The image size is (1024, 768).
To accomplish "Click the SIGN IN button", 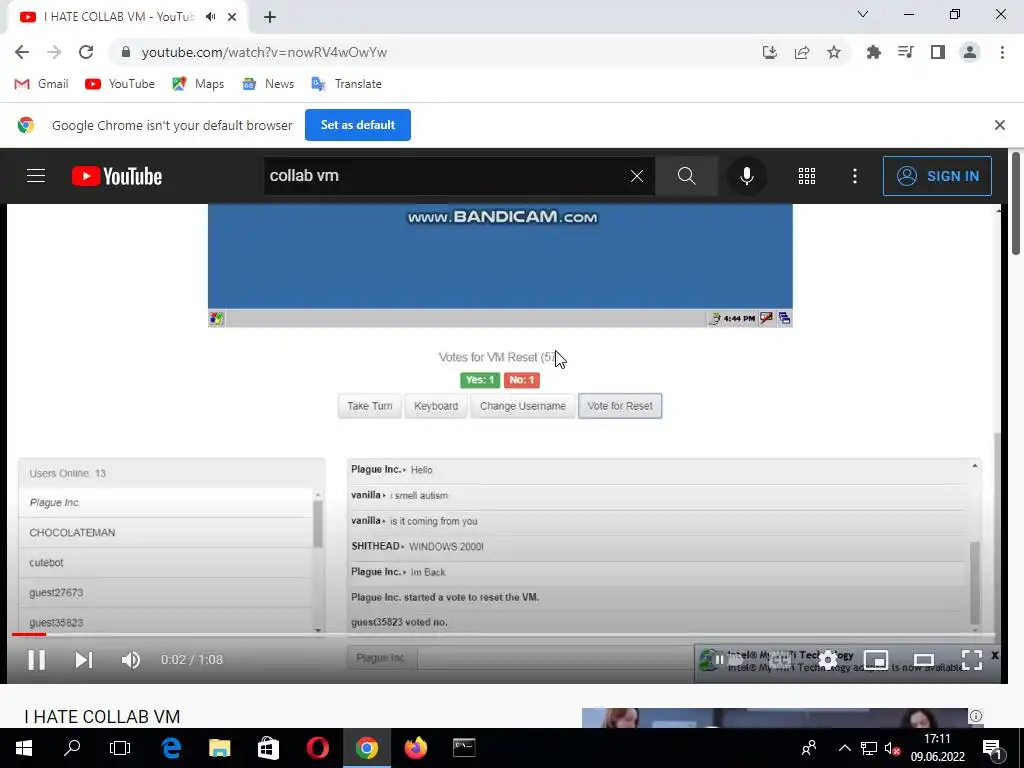I will pos(937,176).
